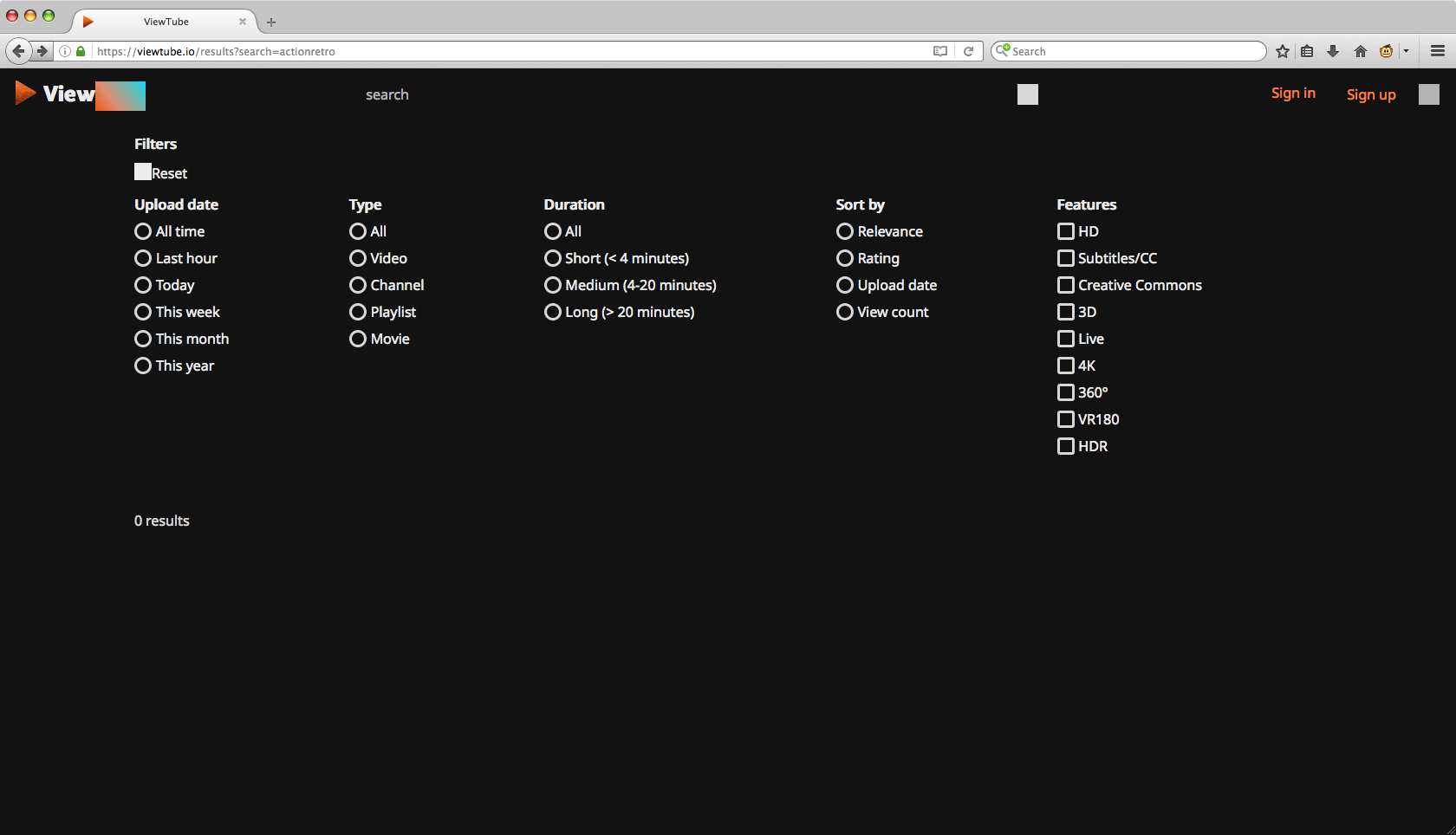Reload the current page
Image resolution: width=1456 pixels, height=835 pixels.
coord(969,51)
